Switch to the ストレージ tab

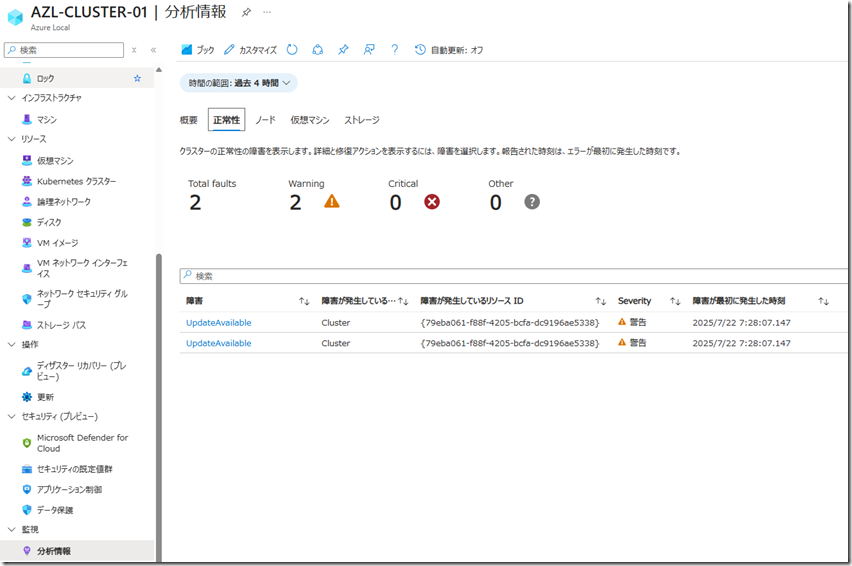[x=362, y=120]
